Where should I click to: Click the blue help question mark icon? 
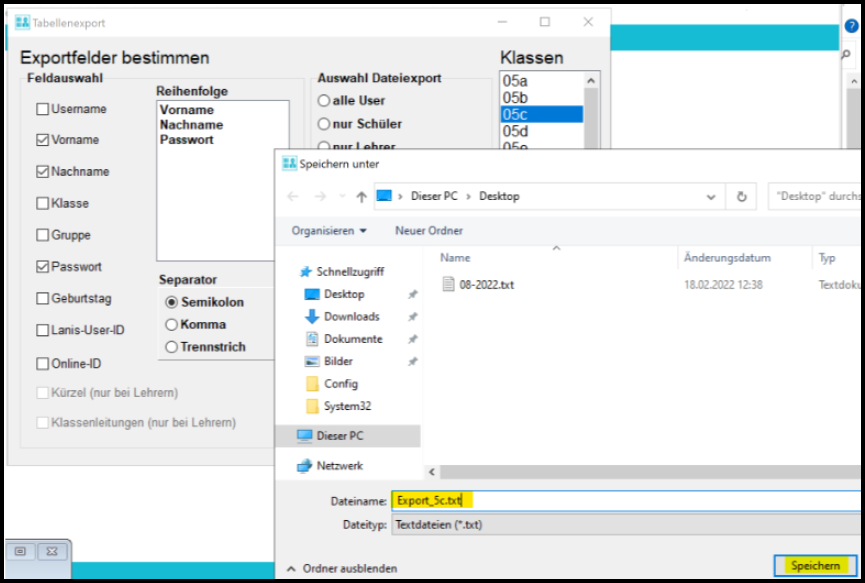pos(852,26)
